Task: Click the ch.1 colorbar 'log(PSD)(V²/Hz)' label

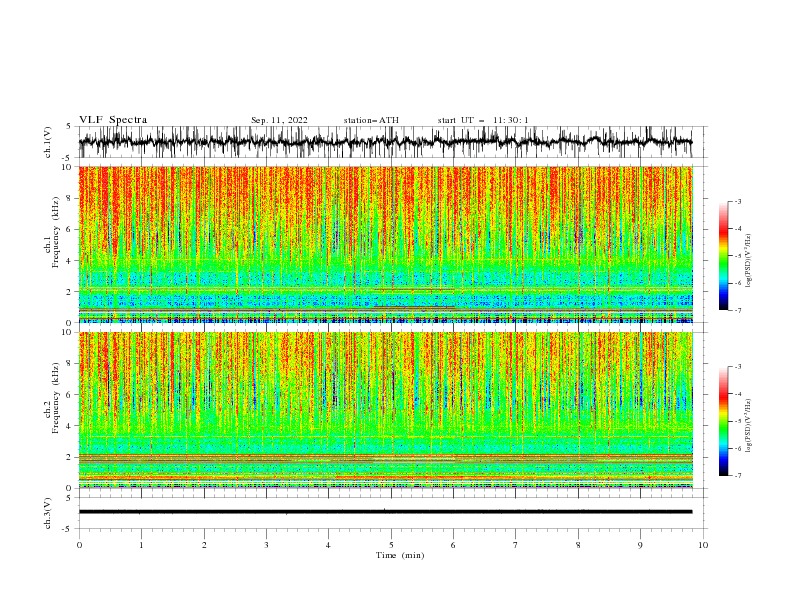Action: [x=748, y=261]
